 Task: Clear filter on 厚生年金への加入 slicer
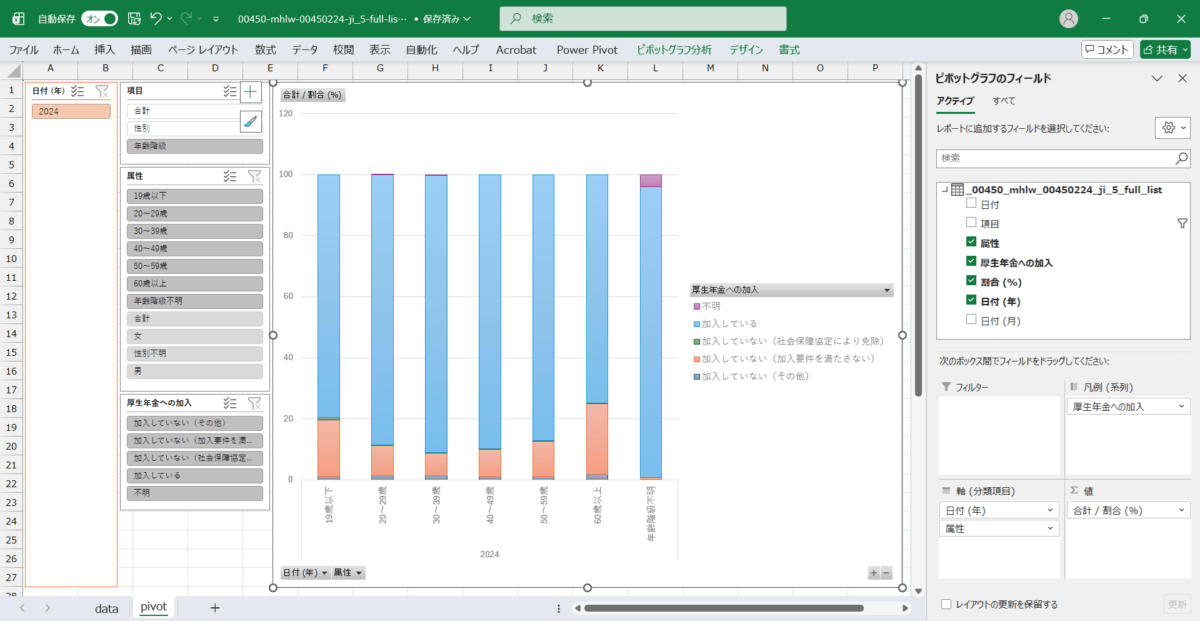(254, 403)
